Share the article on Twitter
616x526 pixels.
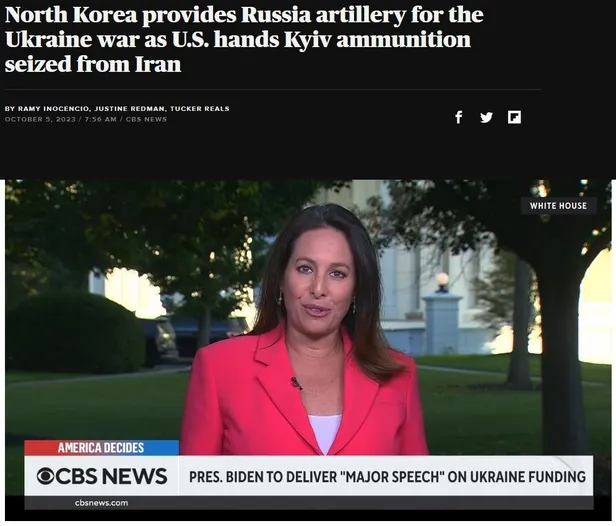(486, 117)
